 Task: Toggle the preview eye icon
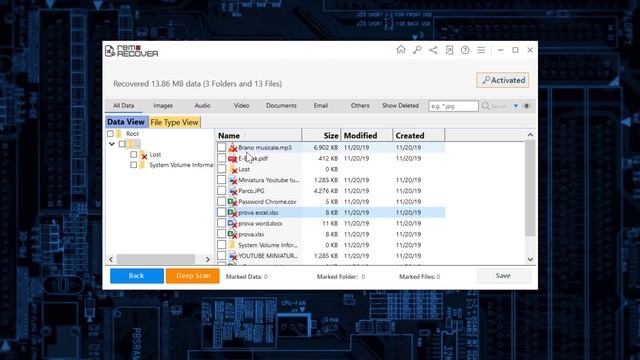527,106
